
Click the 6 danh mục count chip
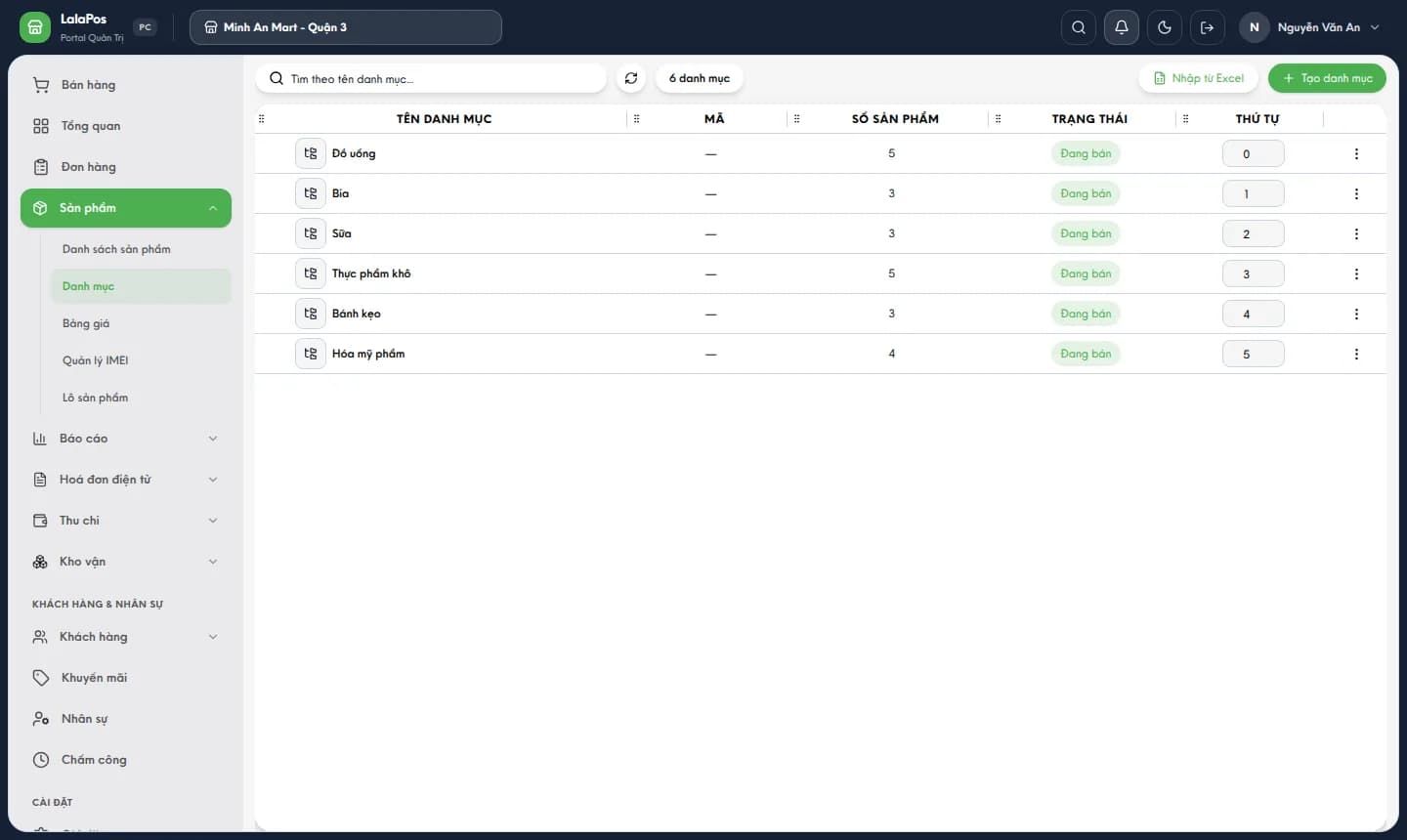(x=700, y=78)
